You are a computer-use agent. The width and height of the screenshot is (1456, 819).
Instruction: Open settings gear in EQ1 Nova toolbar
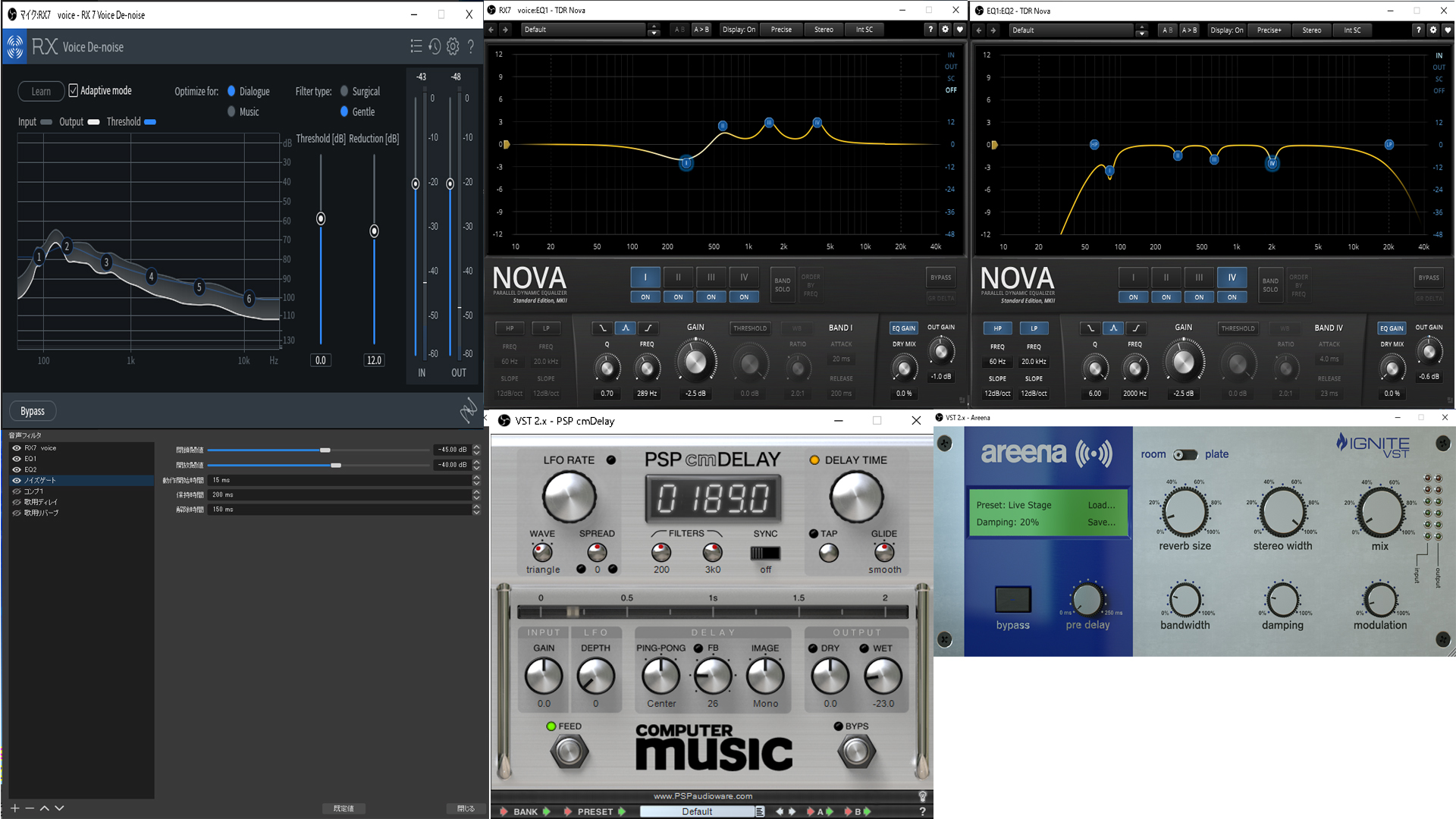point(945,30)
